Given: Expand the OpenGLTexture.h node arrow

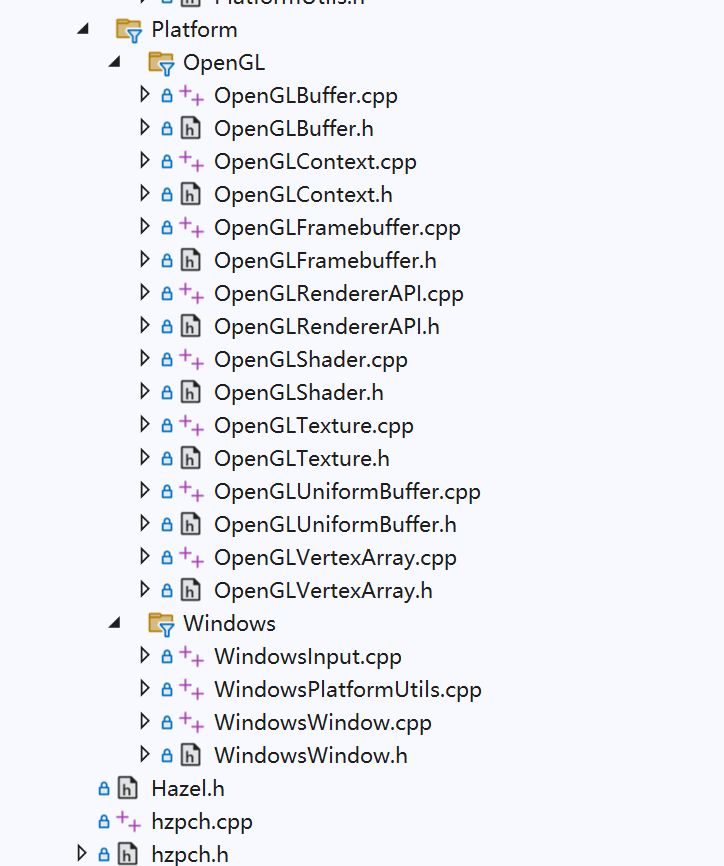Looking at the screenshot, I should coord(145,458).
